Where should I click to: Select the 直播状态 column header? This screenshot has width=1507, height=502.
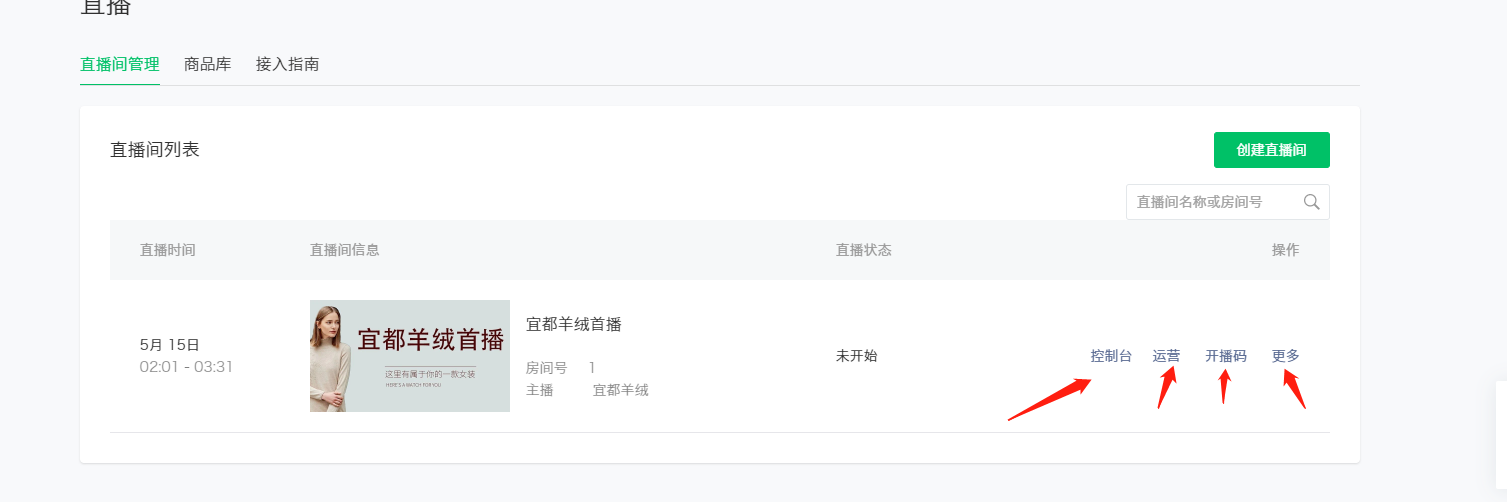[x=864, y=250]
